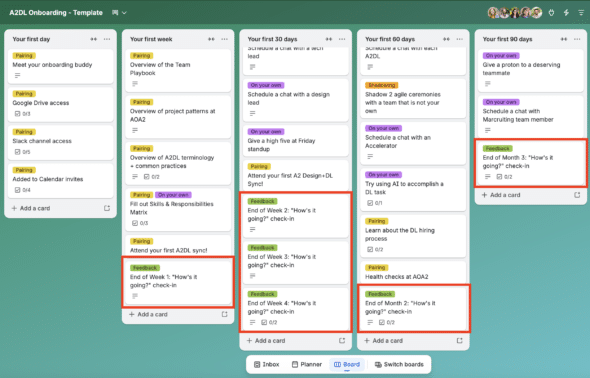
Task: Click the leftmost member avatar in header
Action: coord(493,13)
